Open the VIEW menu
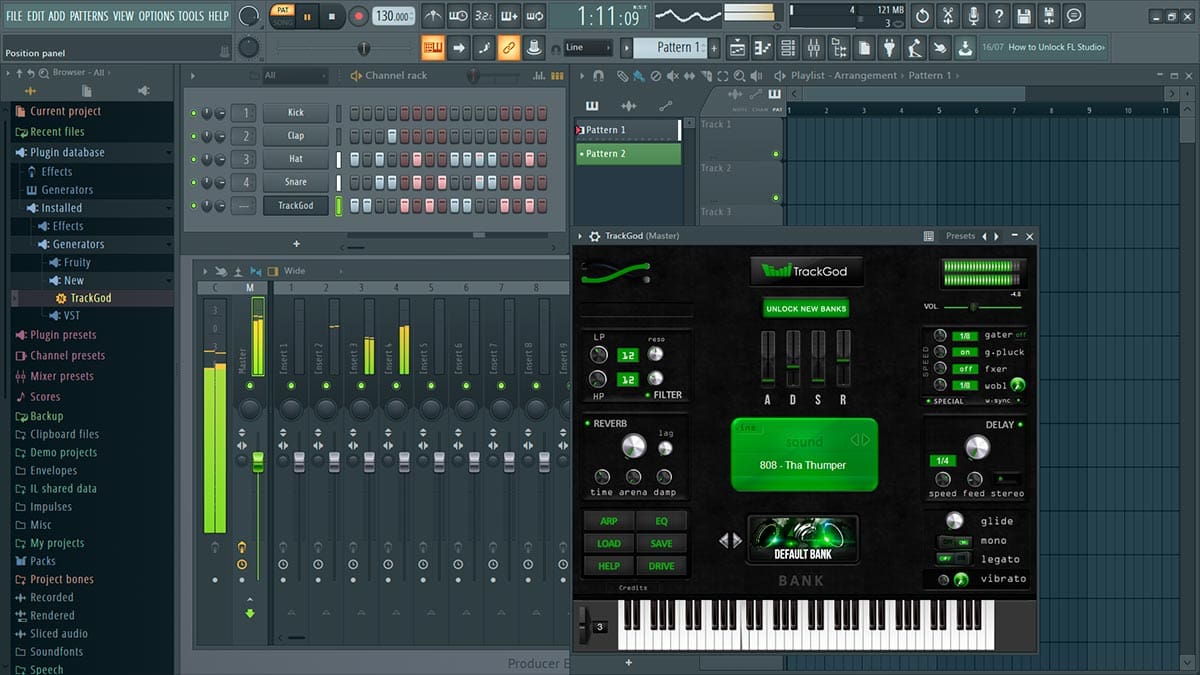This screenshot has height=675, width=1200. tap(123, 16)
